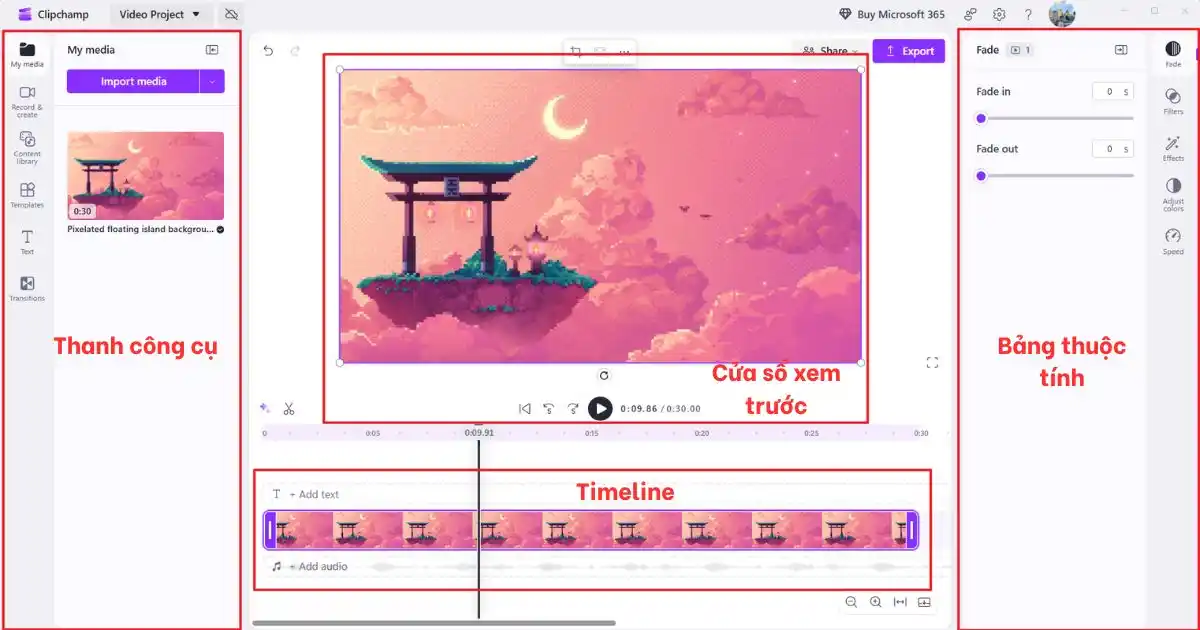Open the settings gear icon

(999, 14)
